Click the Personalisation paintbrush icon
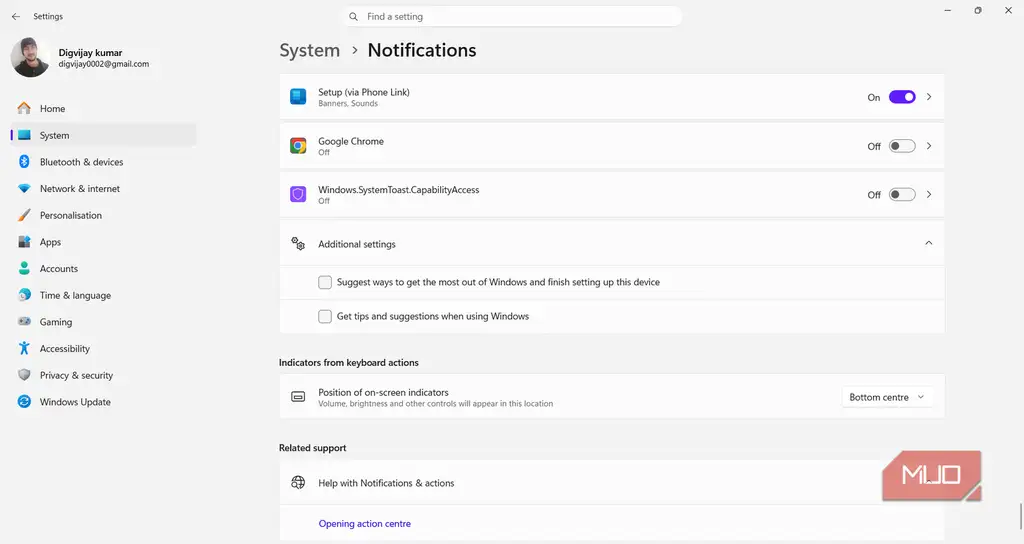This screenshot has height=544, width=1024. tap(24, 215)
